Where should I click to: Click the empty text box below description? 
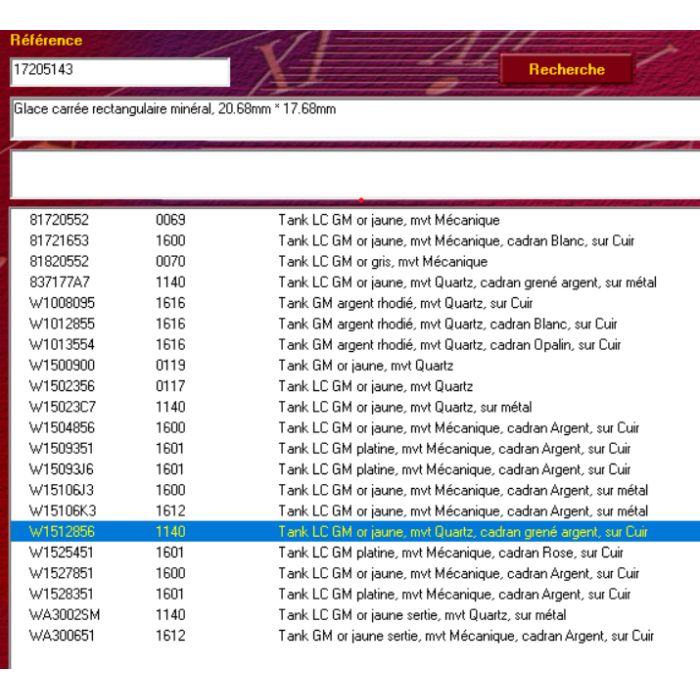(x=350, y=174)
